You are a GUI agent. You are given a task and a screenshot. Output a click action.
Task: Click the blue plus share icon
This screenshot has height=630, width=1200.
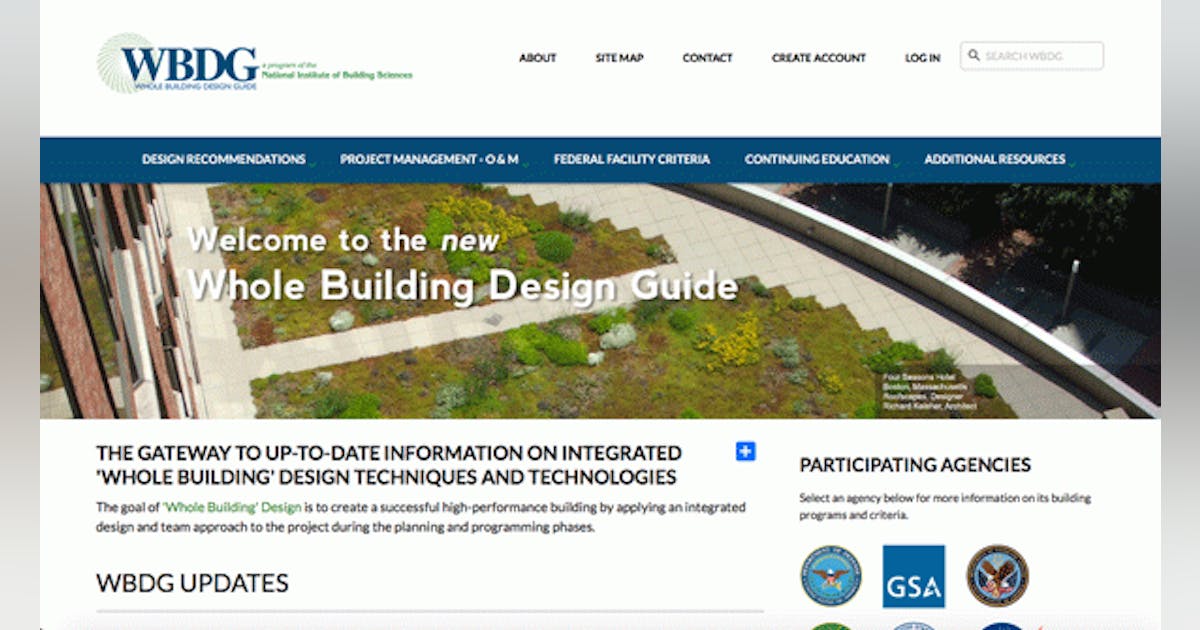point(744,453)
